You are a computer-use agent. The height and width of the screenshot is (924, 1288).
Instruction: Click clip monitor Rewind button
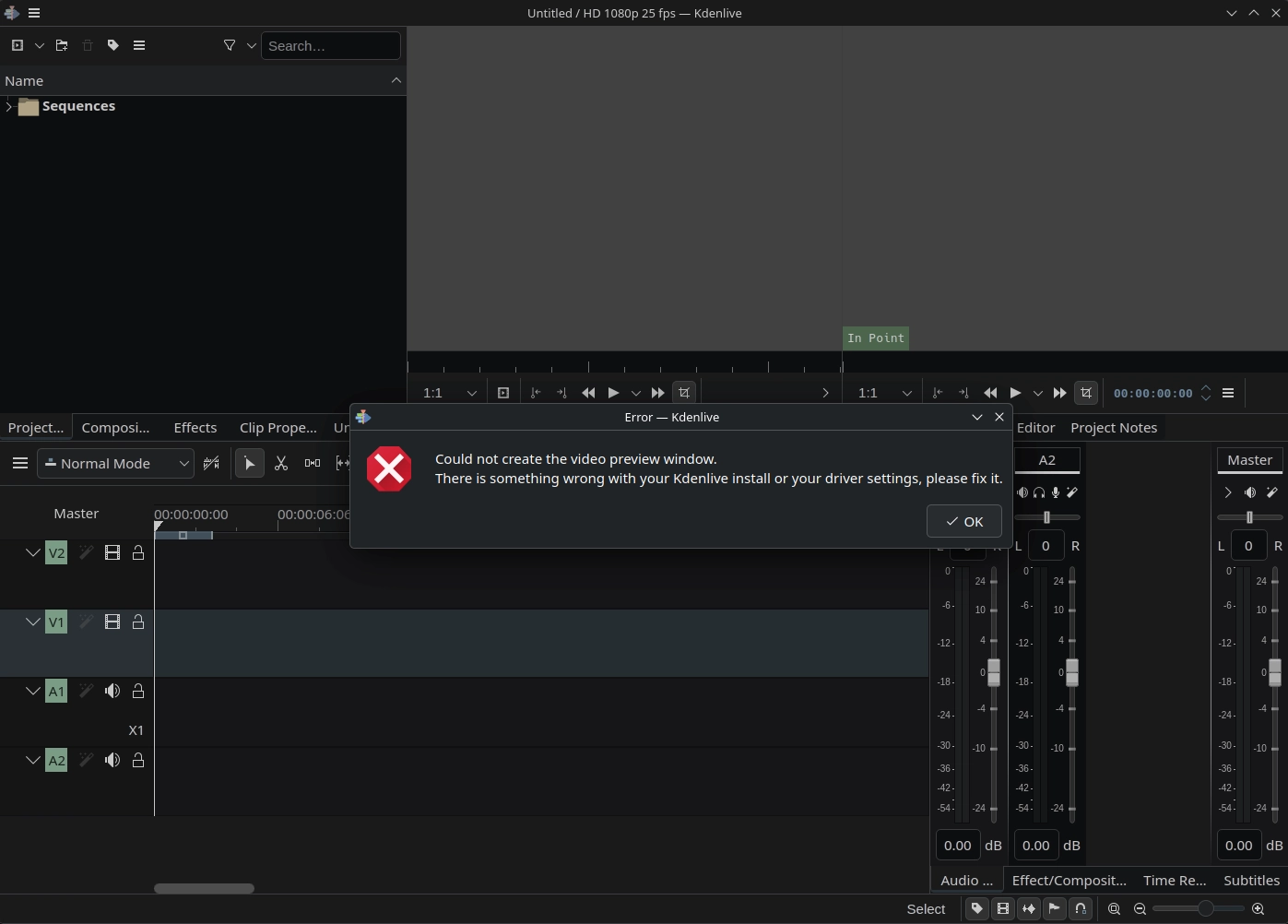(588, 393)
